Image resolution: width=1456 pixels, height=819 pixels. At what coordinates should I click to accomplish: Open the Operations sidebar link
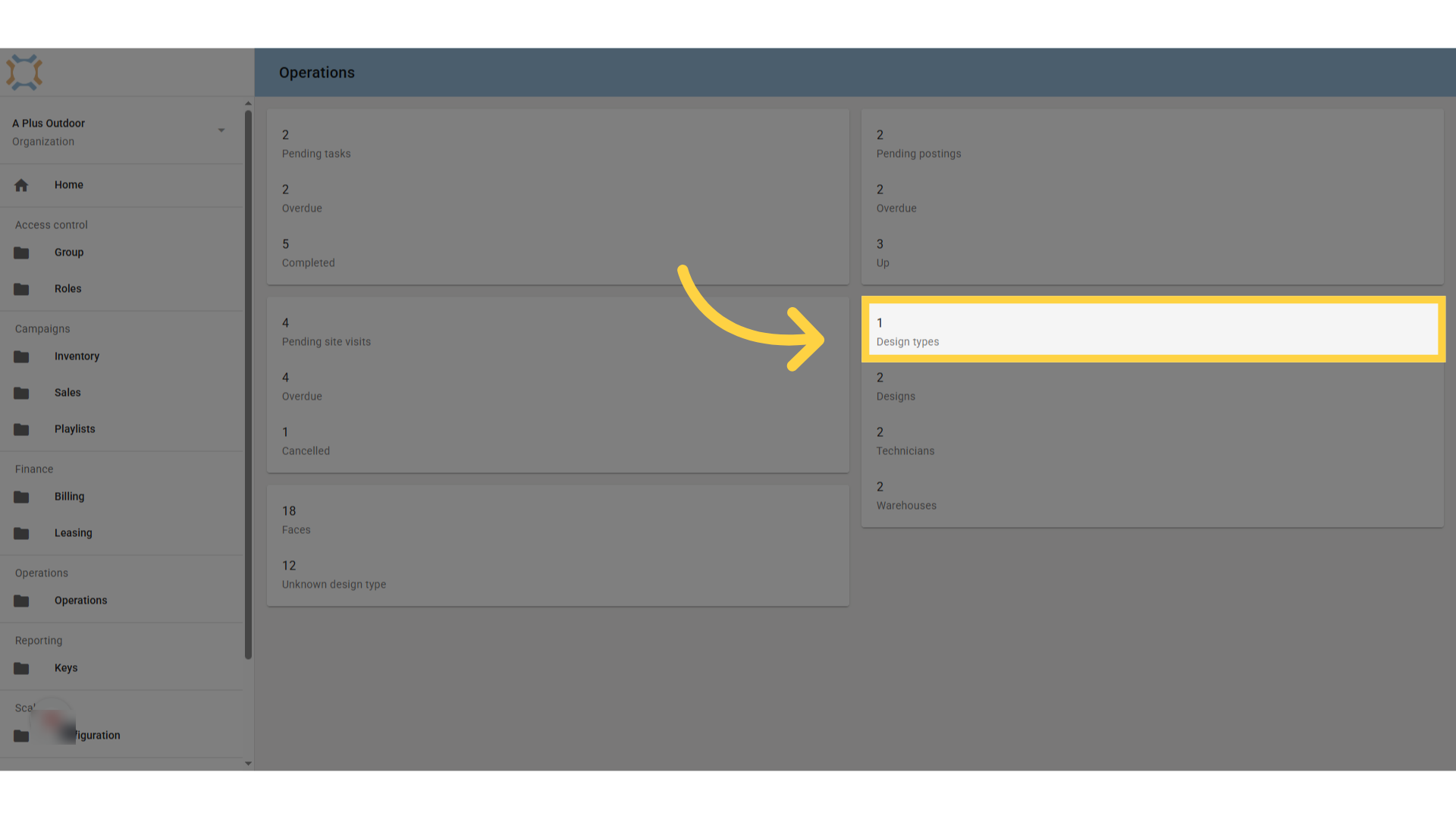pyautogui.click(x=121, y=601)
